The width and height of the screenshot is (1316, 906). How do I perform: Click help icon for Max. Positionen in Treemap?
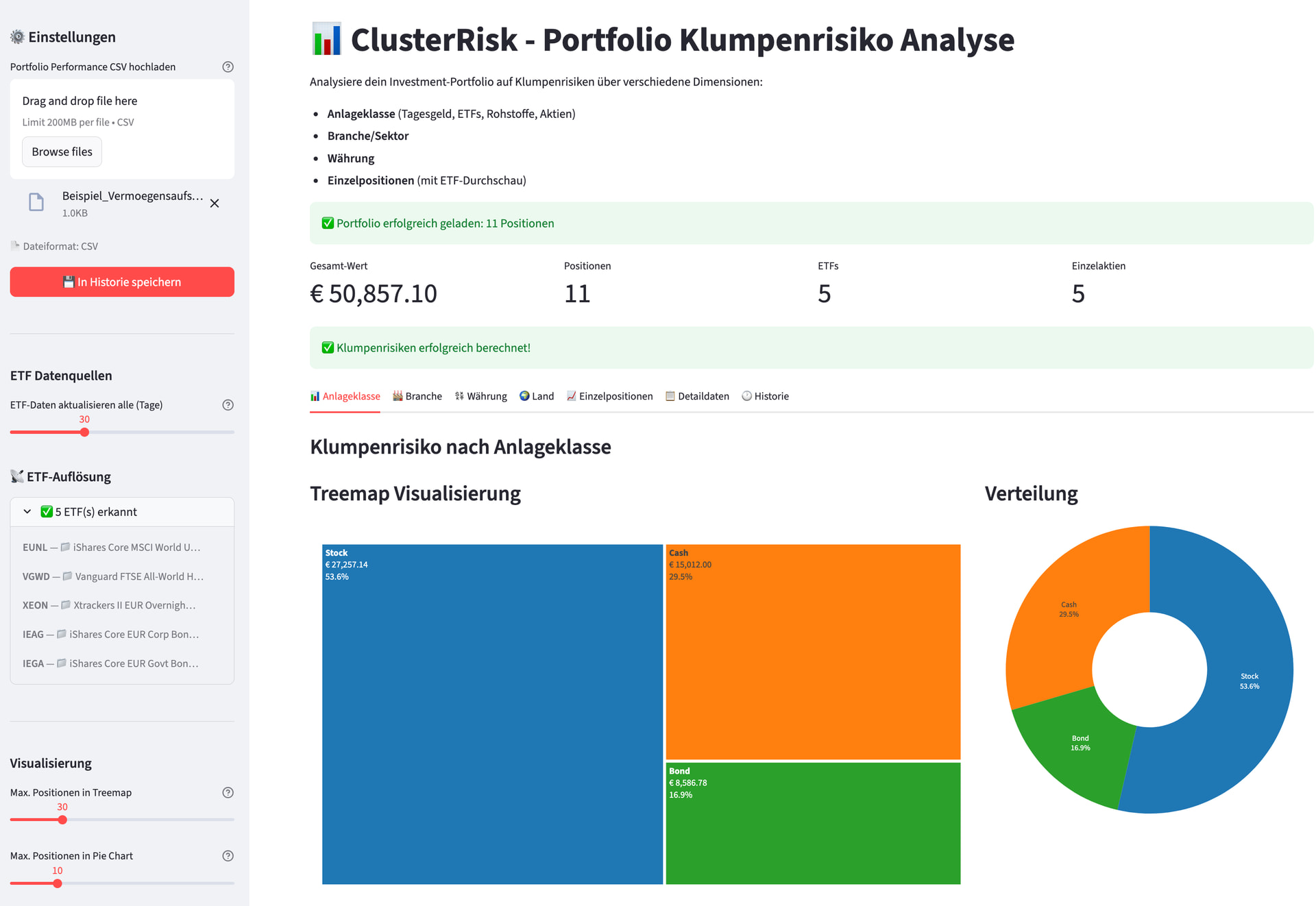click(x=228, y=792)
